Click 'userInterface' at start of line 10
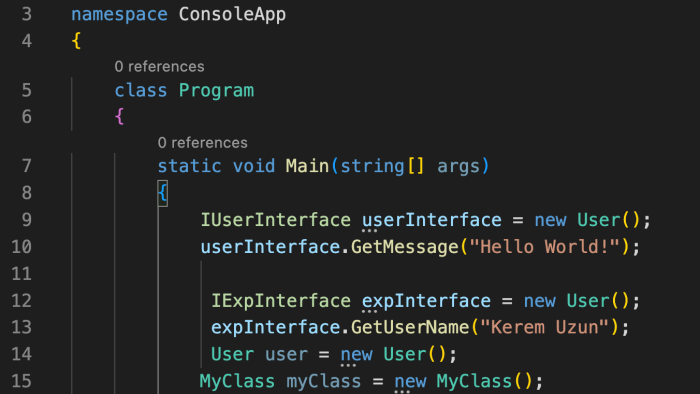This screenshot has width=700, height=394. pyautogui.click(x=270, y=247)
